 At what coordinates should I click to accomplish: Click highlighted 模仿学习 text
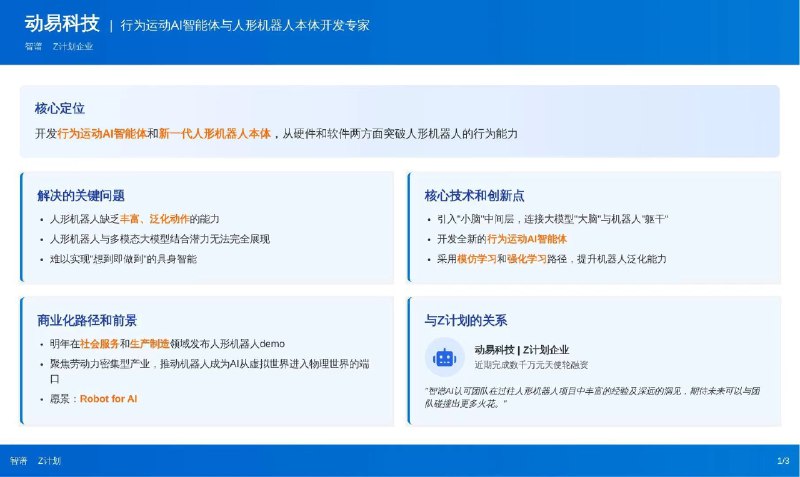click(477, 259)
